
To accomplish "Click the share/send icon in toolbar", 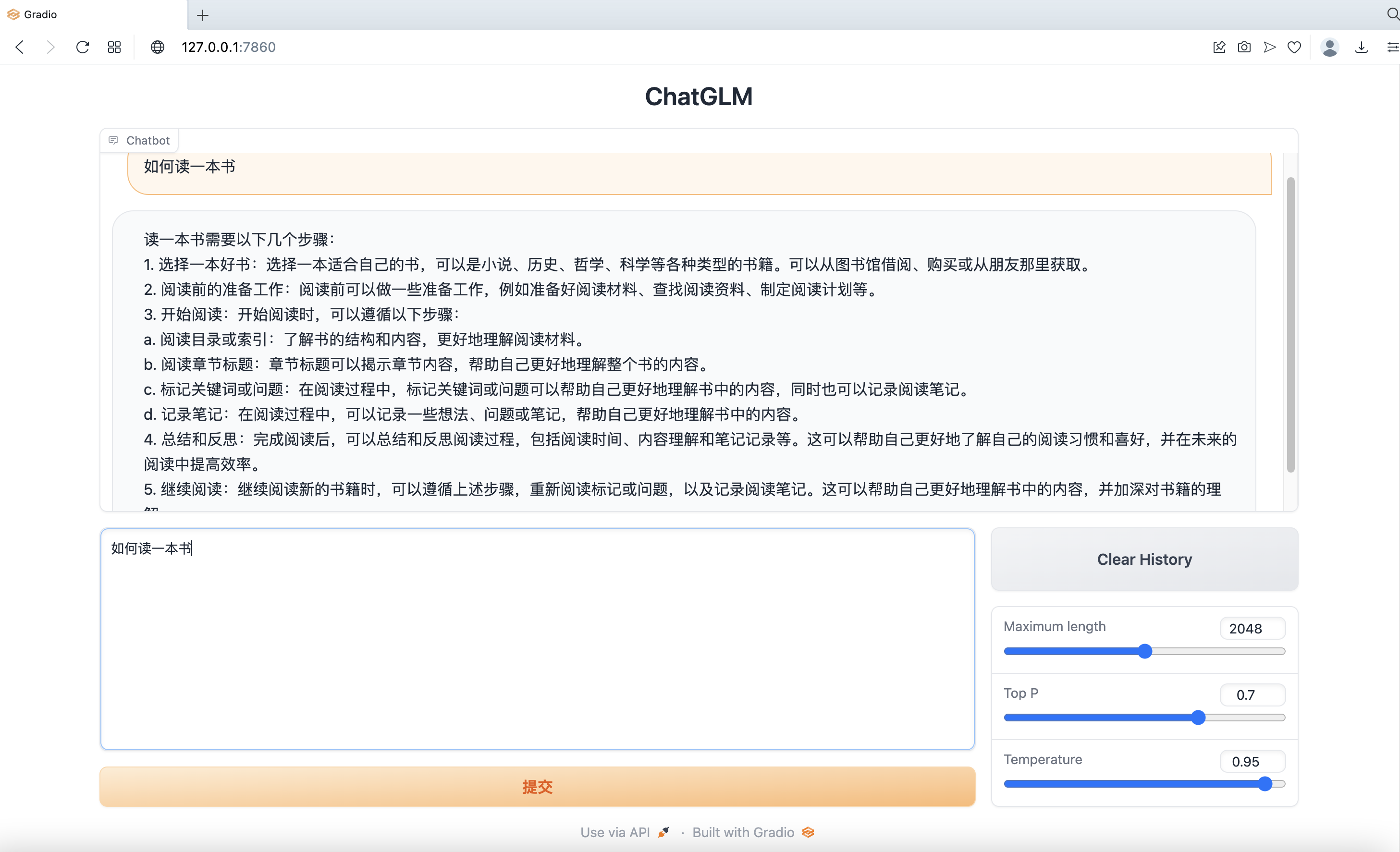I will [x=1269, y=47].
